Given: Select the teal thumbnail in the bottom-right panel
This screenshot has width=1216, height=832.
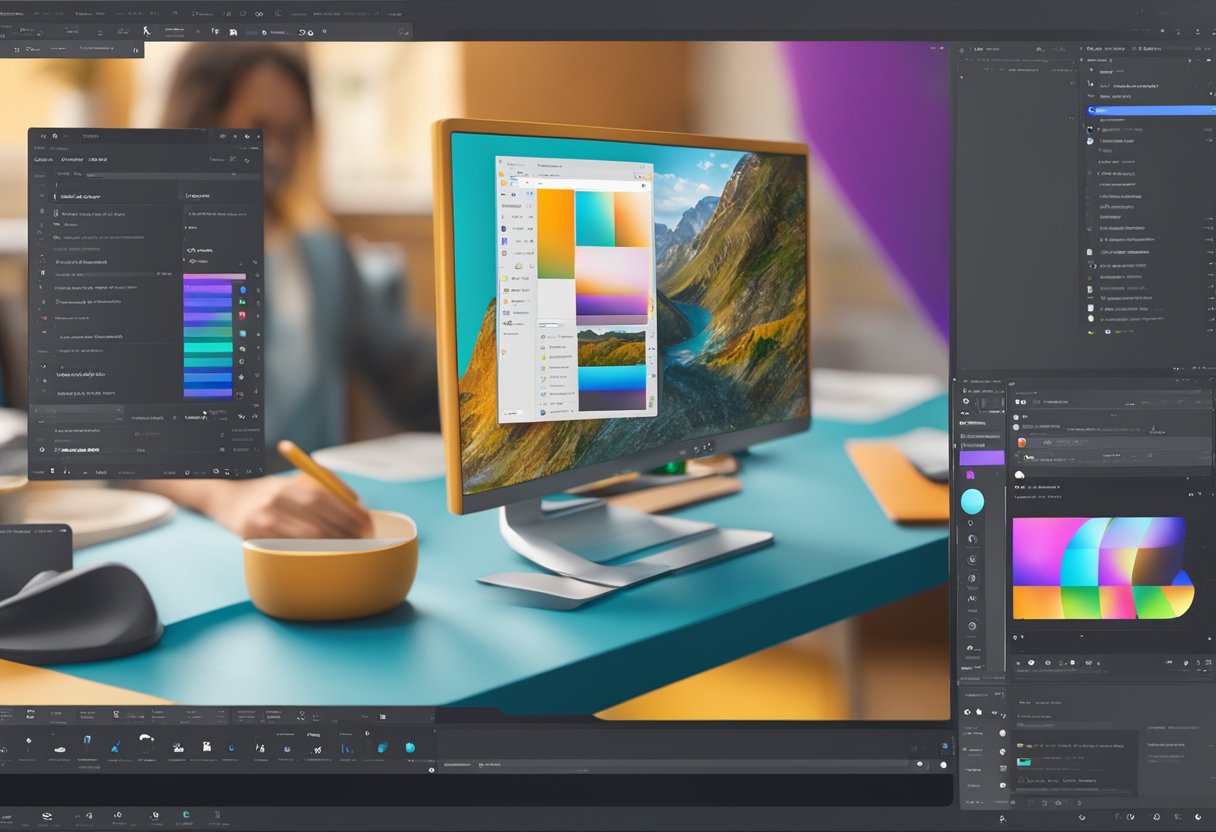Looking at the screenshot, I should click(1023, 762).
